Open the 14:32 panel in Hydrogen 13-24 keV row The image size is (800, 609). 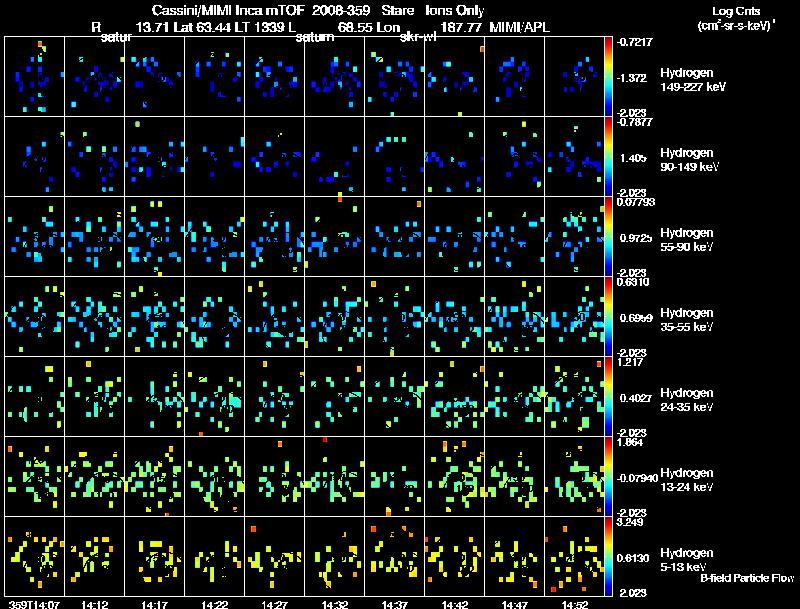(335, 477)
